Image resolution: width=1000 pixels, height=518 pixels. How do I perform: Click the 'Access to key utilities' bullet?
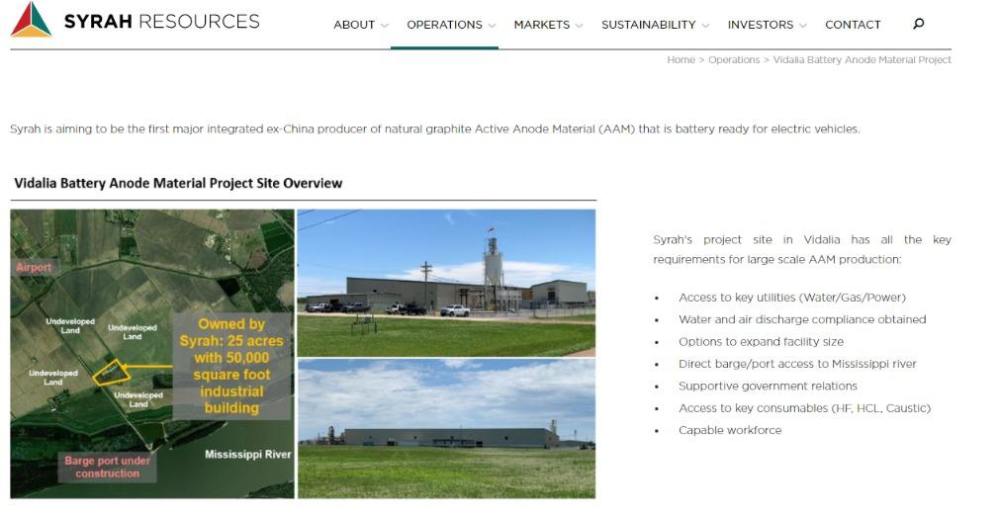coord(792,297)
